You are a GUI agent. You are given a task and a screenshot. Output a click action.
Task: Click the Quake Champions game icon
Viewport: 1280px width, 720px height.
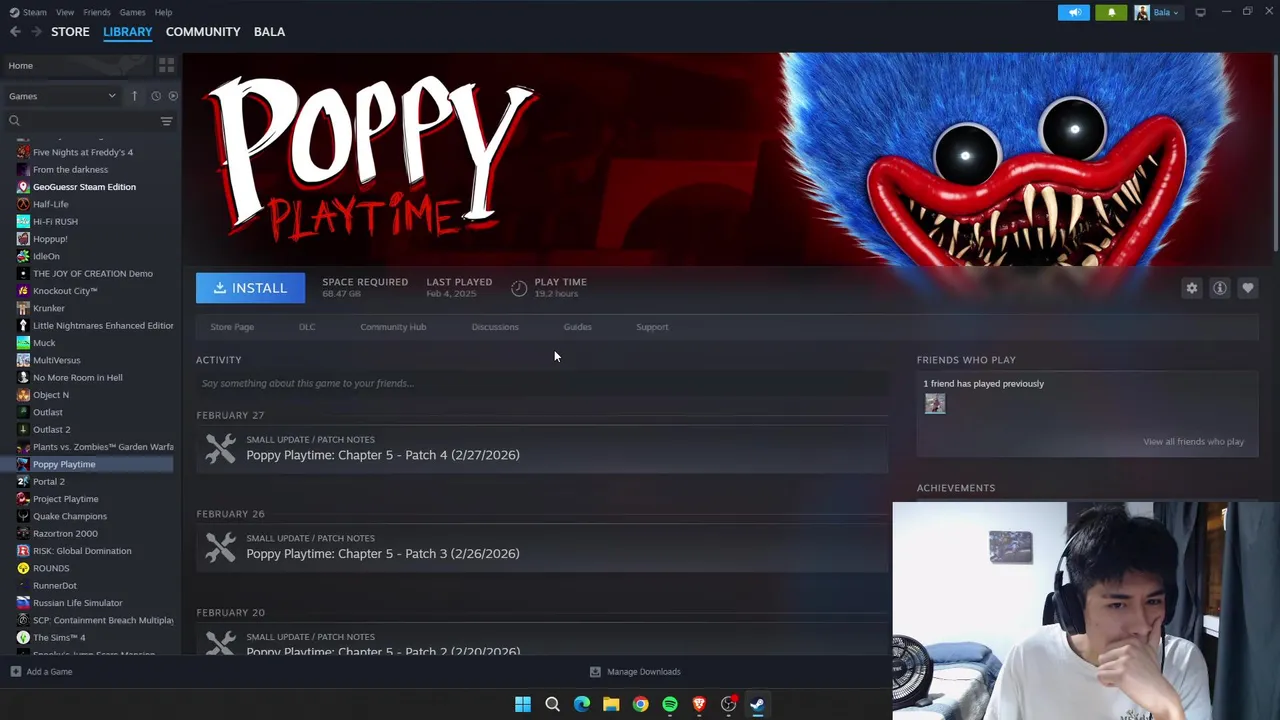[23, 516]
